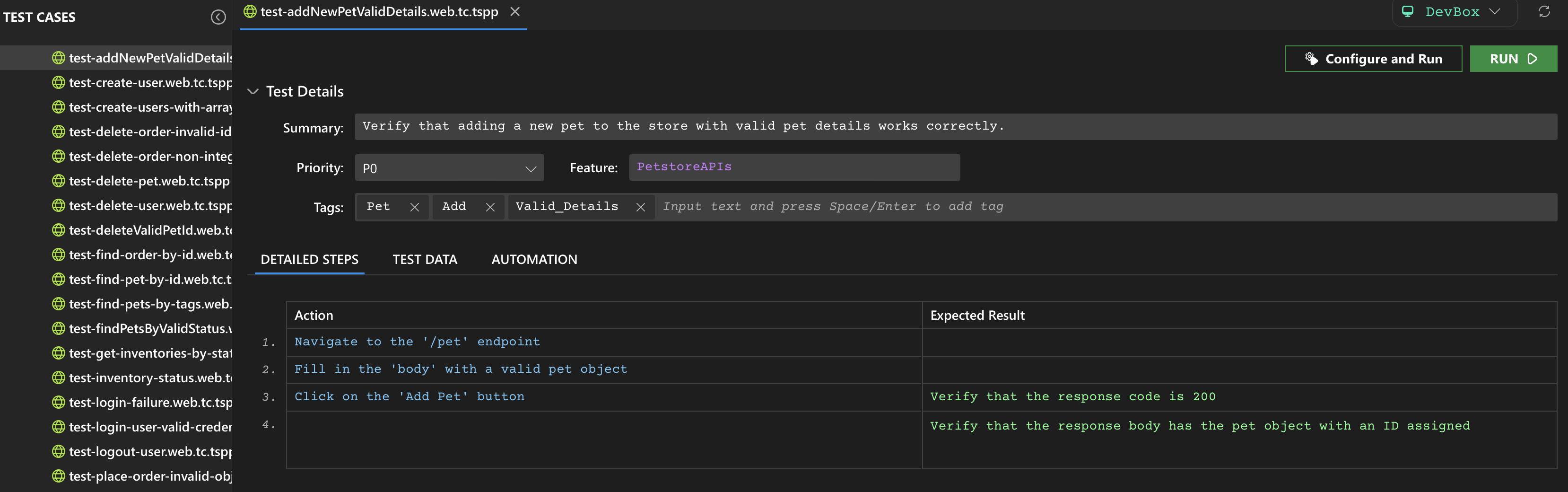
Task: Click the refresh icon in the top-right corner
Action: (1545, 11)
